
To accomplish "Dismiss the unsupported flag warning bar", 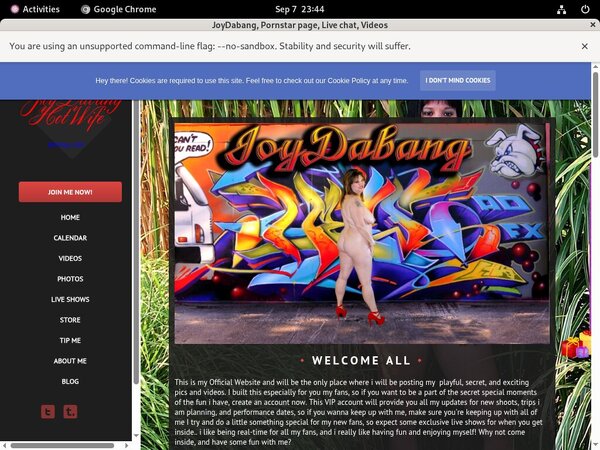I will 585,46.
